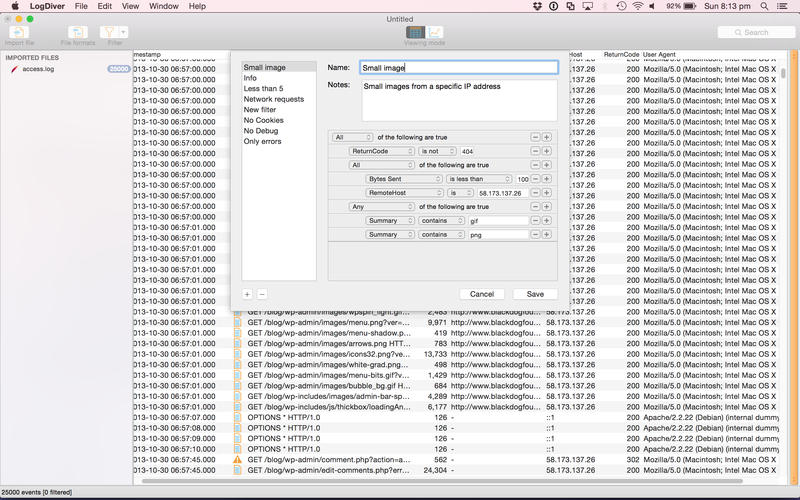Image resolution: width=800 pixels, height=500 pixels.
Task: Click the Import file toolbar icon
Action: (19, 32)
